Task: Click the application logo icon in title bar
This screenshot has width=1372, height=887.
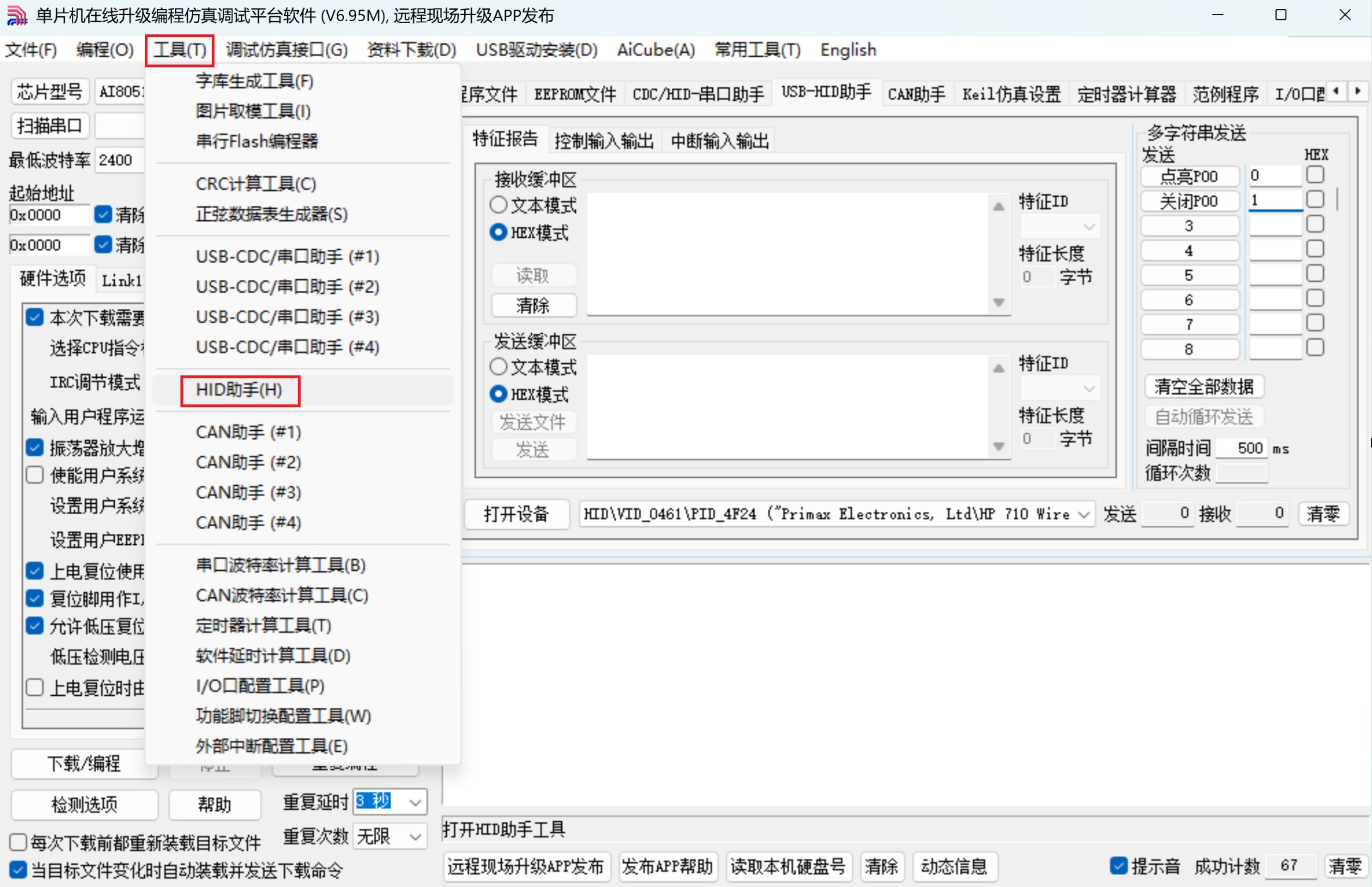Action: [x=16, y=16]
